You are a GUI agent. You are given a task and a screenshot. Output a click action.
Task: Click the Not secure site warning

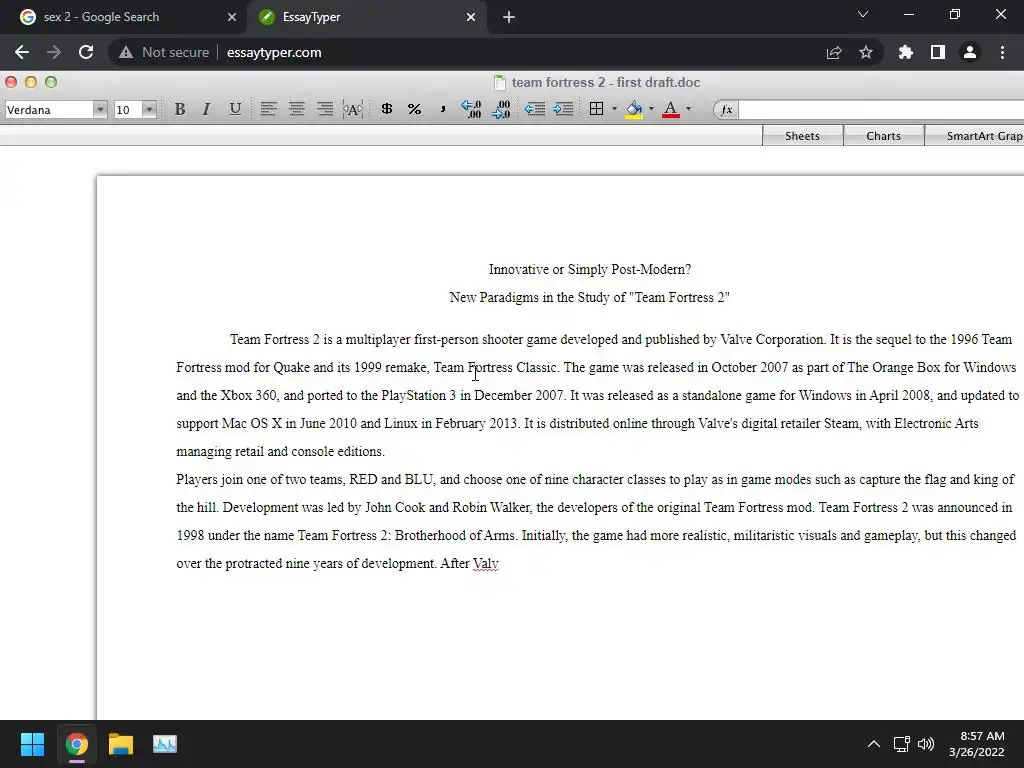click(164, 52)
